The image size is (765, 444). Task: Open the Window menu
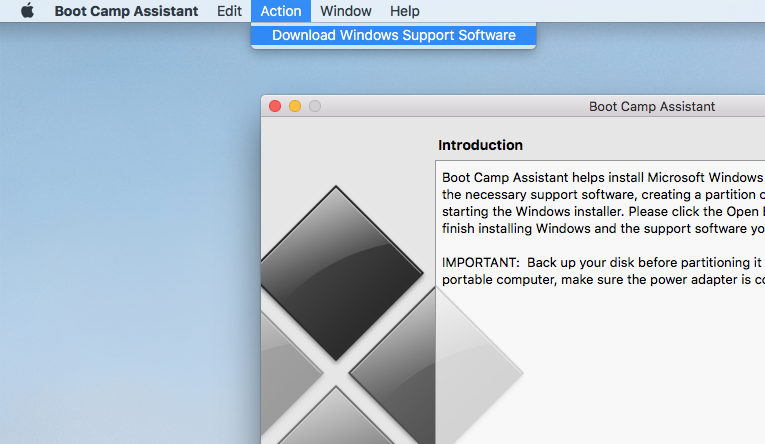click(345, 11)
